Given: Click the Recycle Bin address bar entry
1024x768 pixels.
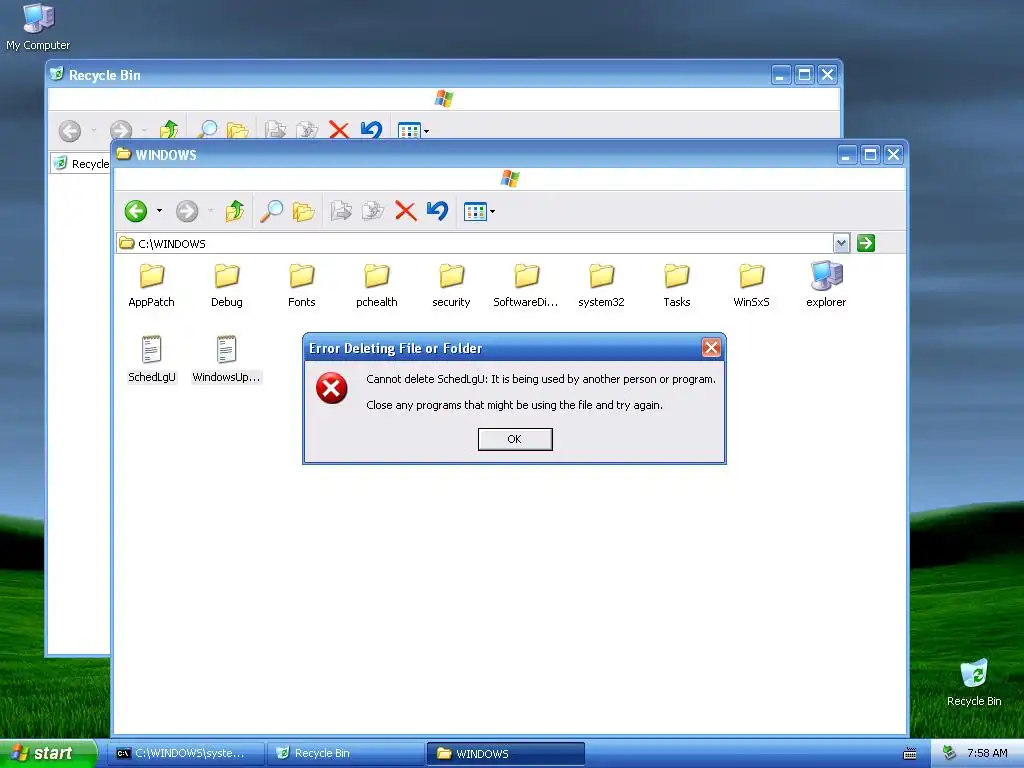Looking at the screenshot, I should (82, 163).
